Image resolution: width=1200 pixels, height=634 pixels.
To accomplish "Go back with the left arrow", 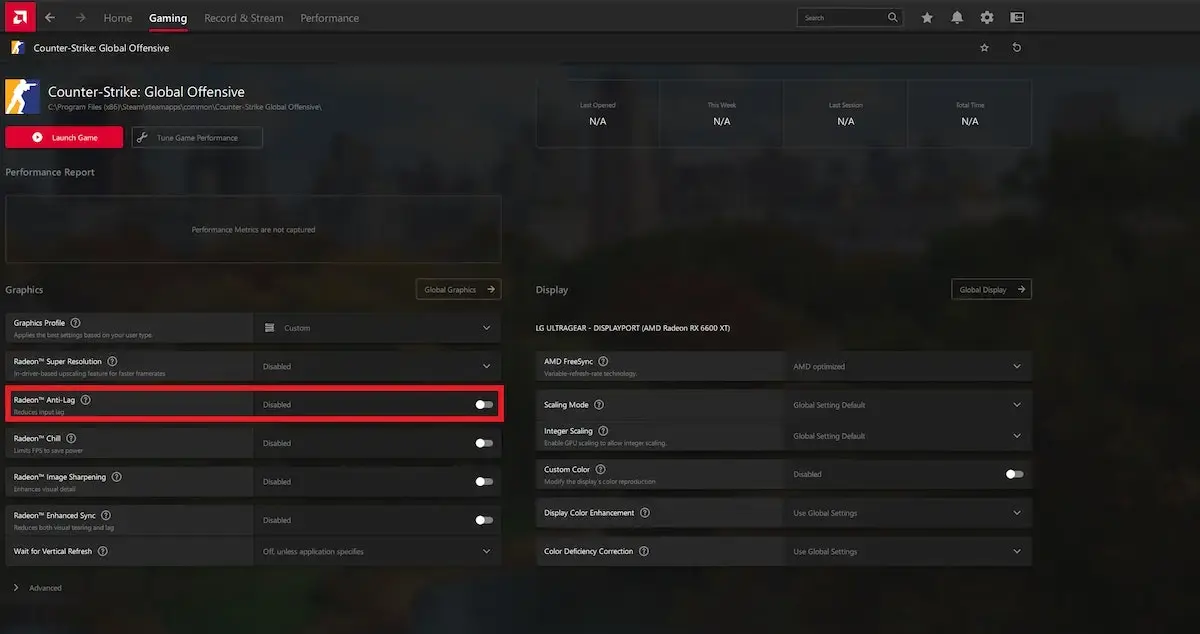I will pos(50,18).
